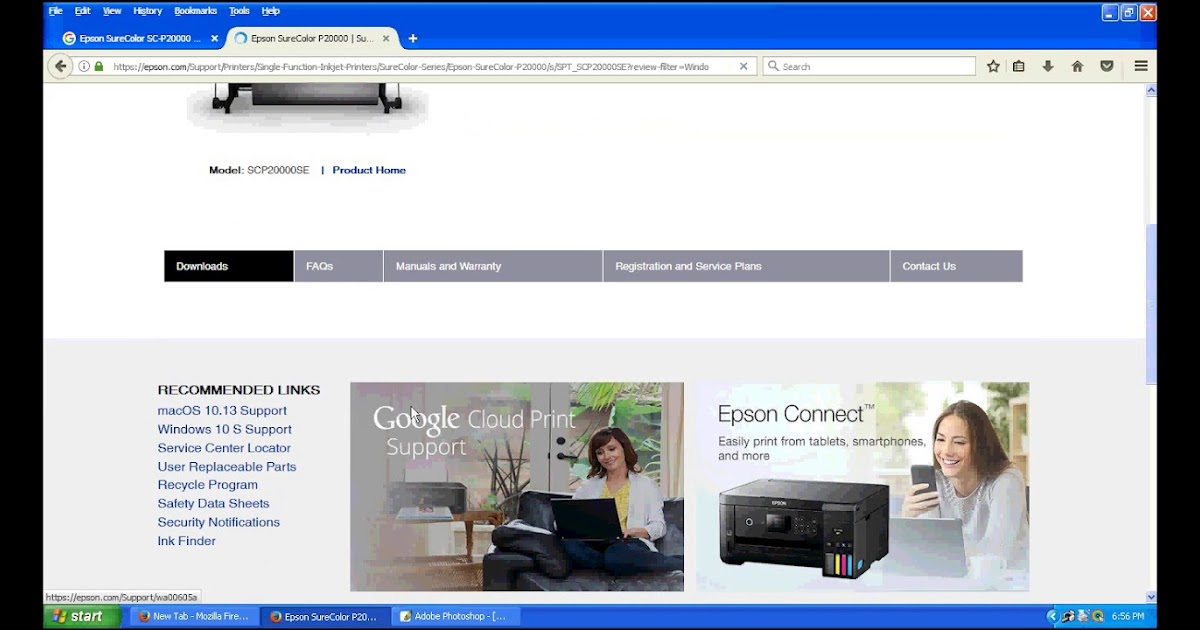Open the History menu

[x=147, y=11]
